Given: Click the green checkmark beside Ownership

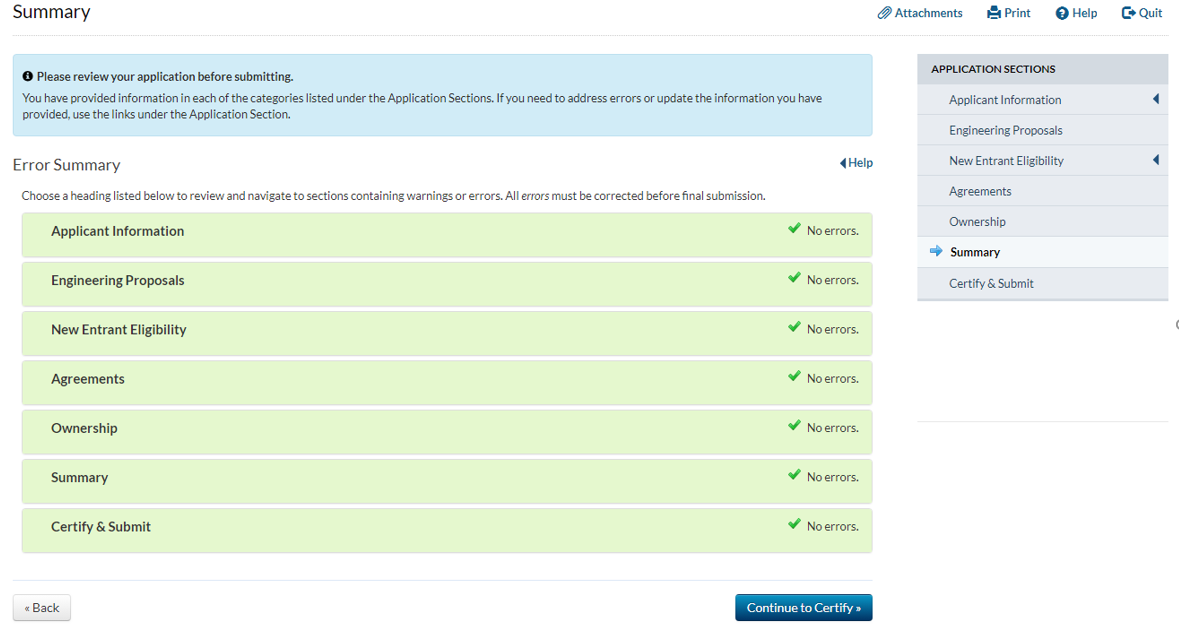Looking at the screenshot, I should point(794,426).
